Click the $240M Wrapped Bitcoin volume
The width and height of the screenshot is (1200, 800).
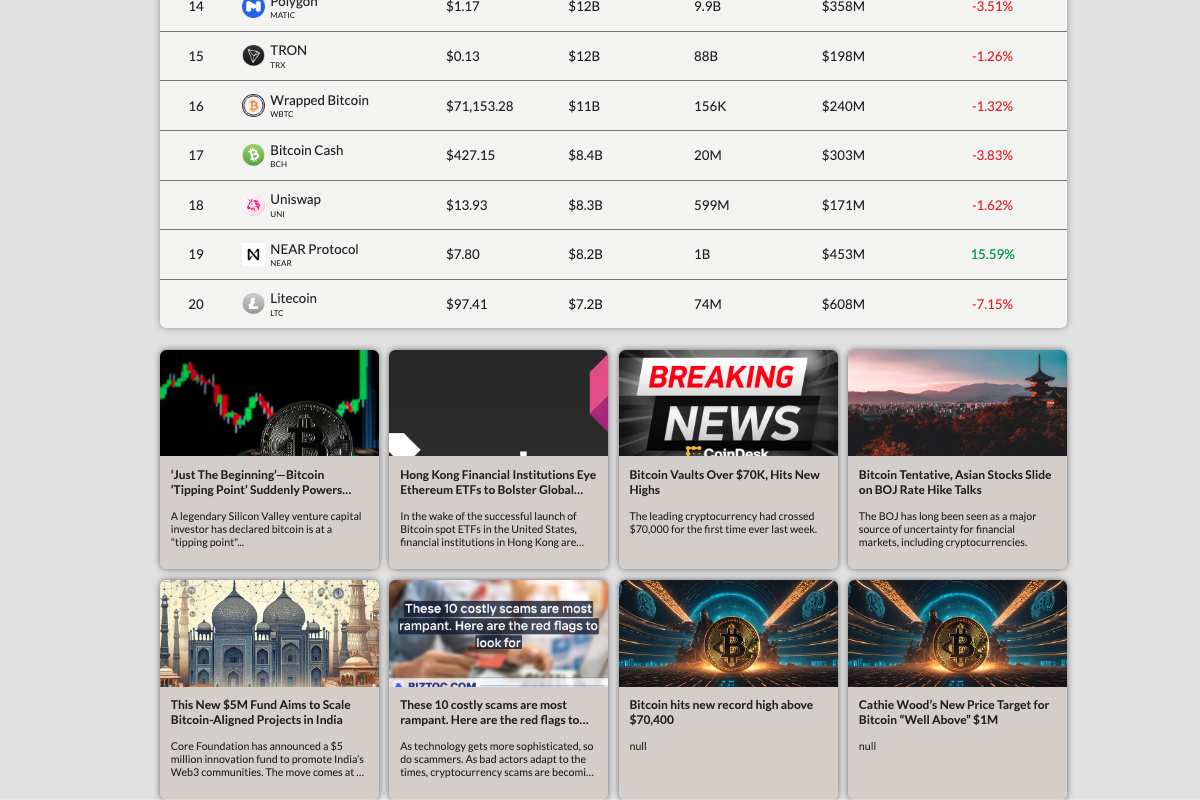pos(843,106)
